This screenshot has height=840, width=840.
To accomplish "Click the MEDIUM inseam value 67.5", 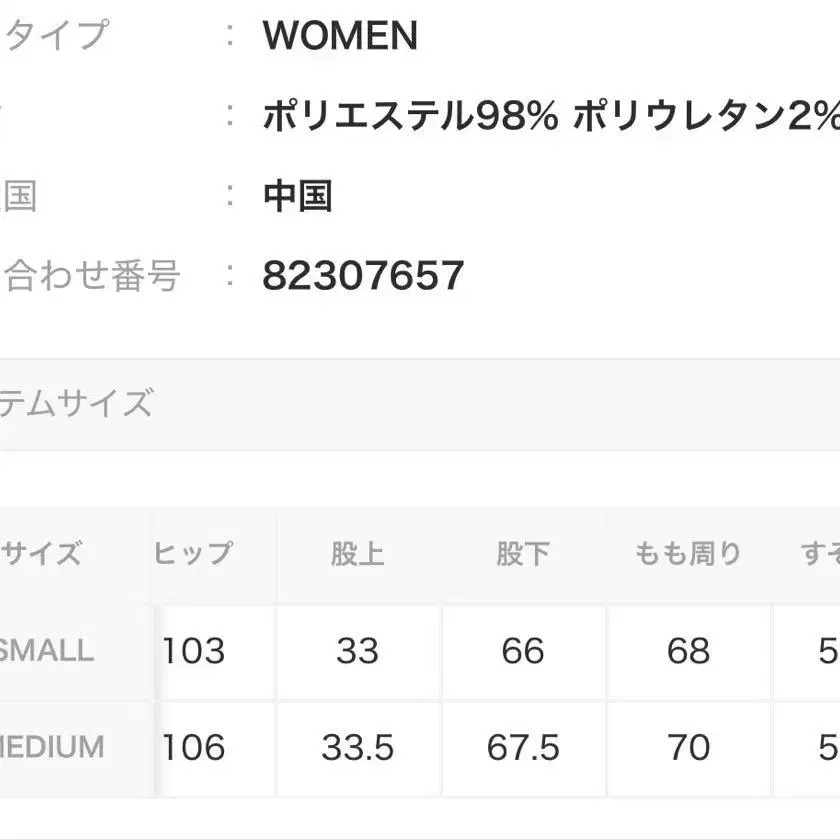I will click(x=522, y=746).
